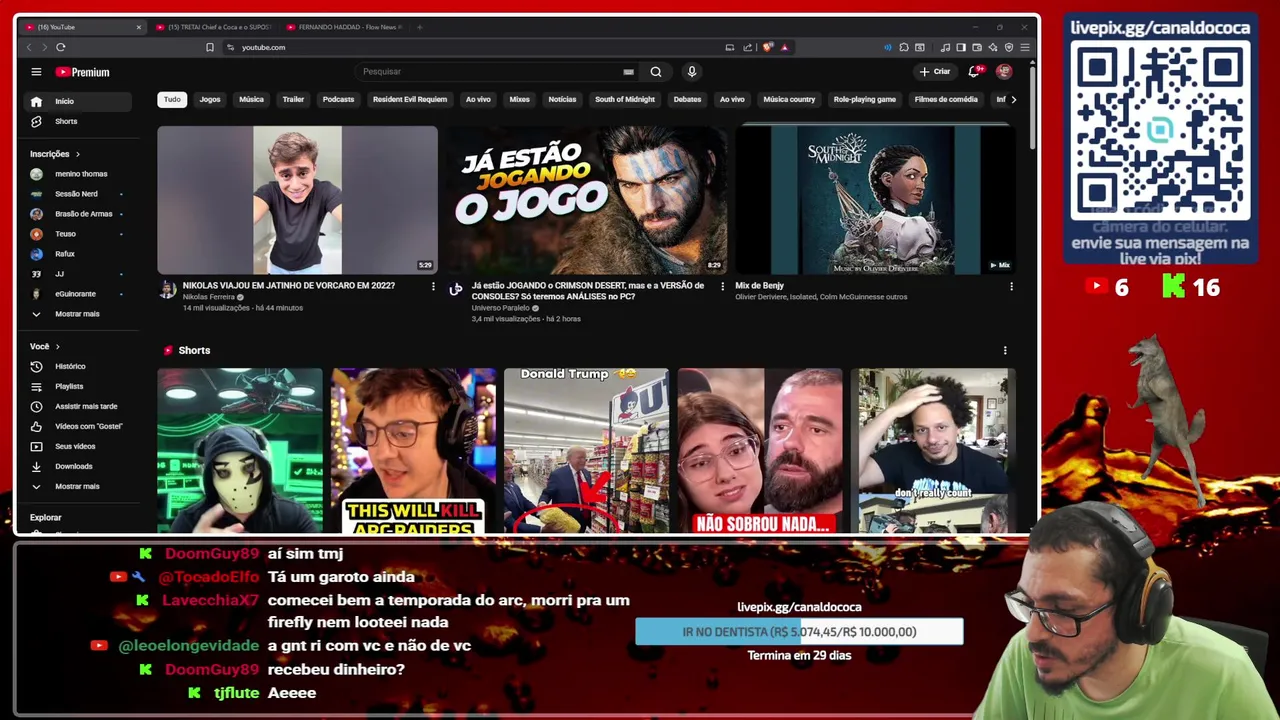
Task: Open title NIKOLAS VIAJOU EM JATINHO video
Action: click(x=288, y=286)
